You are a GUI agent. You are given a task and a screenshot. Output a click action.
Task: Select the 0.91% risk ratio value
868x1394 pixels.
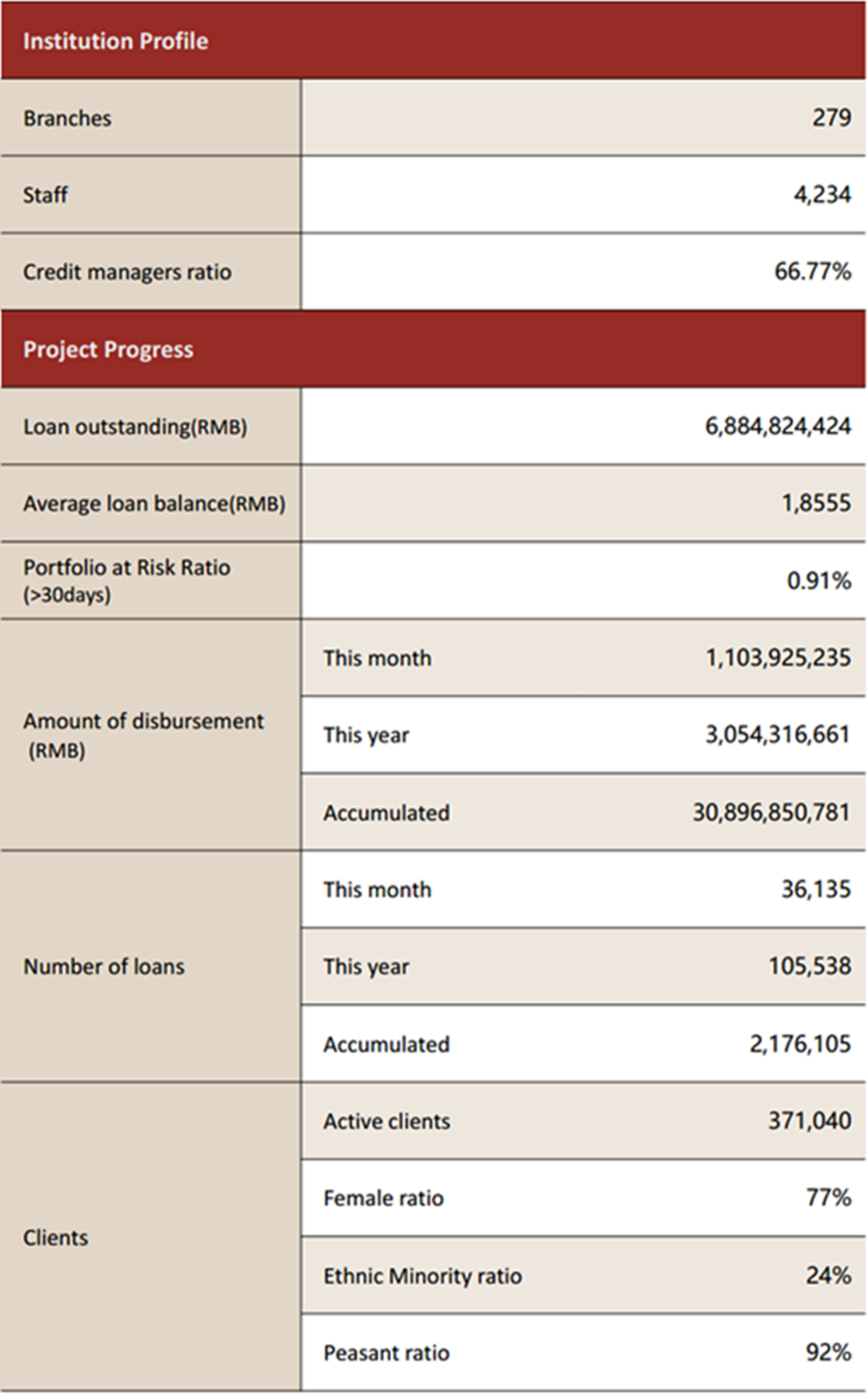click(x=818, y=581)
